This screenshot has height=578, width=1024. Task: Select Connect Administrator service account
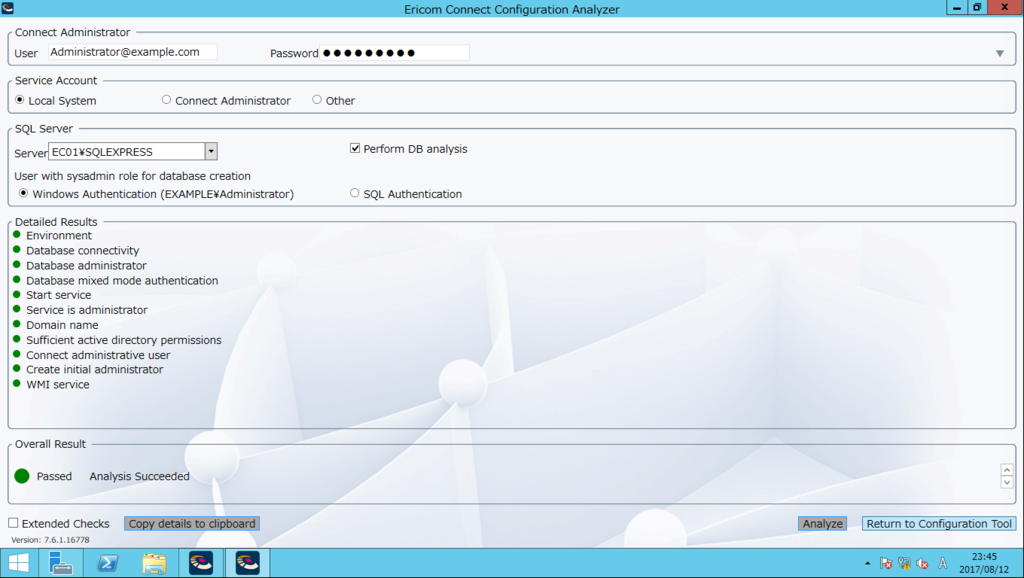tap(167, 100)
